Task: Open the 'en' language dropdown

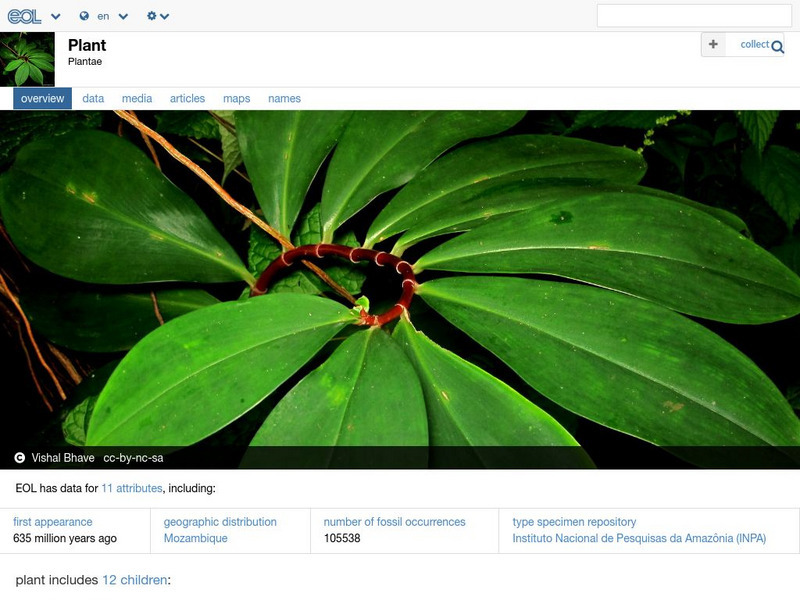Action: point(112,17)
